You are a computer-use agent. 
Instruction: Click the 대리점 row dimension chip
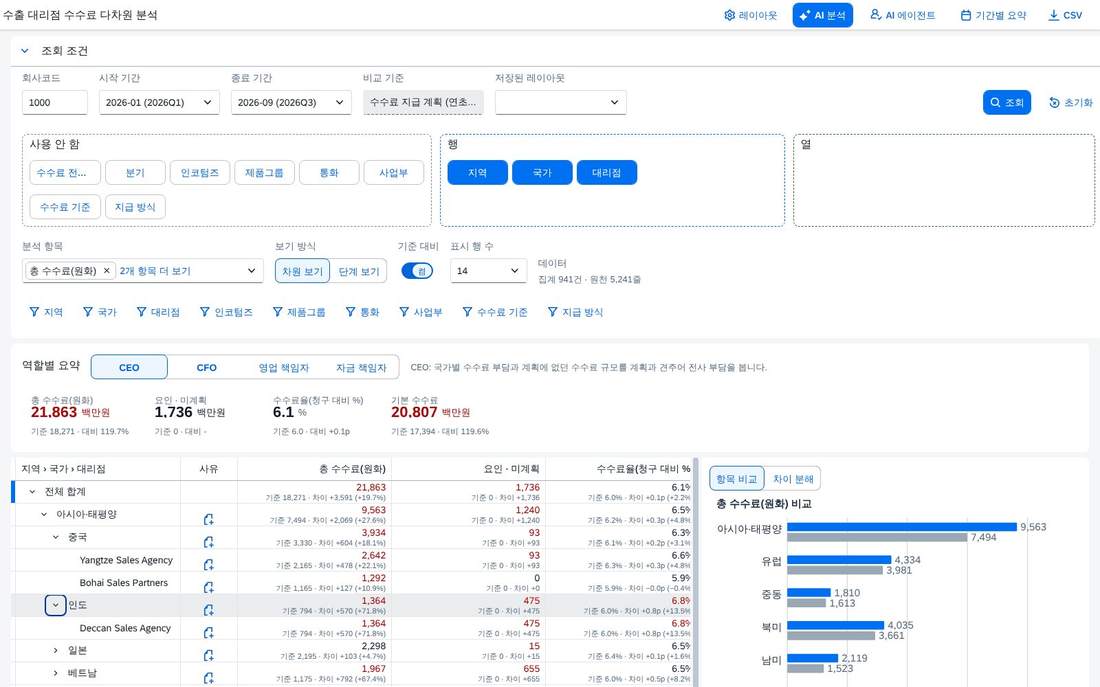pos(607,173)
